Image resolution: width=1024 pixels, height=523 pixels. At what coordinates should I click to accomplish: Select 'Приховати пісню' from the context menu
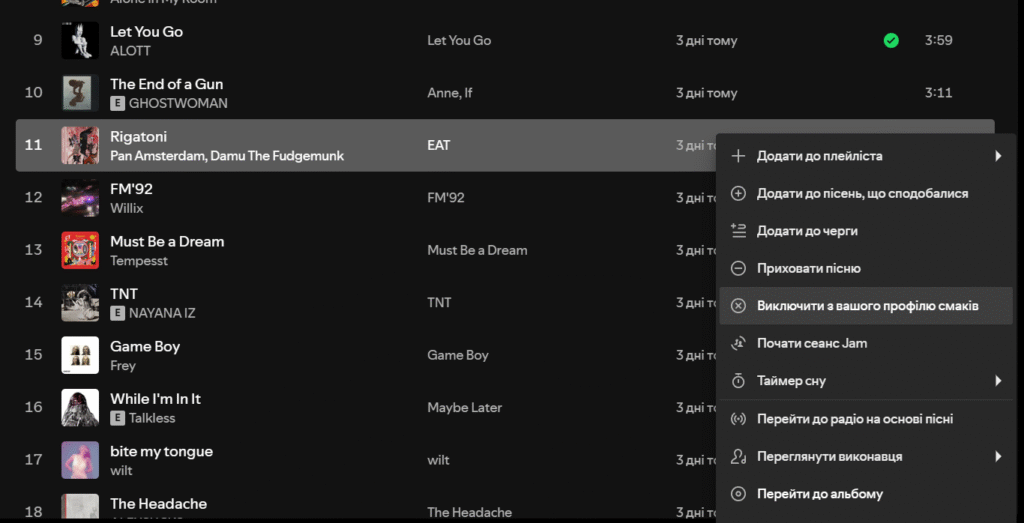click(x=808, y=268)
